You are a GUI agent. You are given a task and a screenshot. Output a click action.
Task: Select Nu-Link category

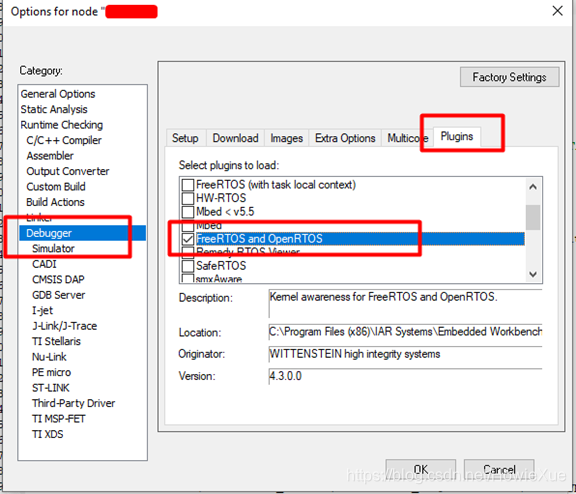coord(49,357)
